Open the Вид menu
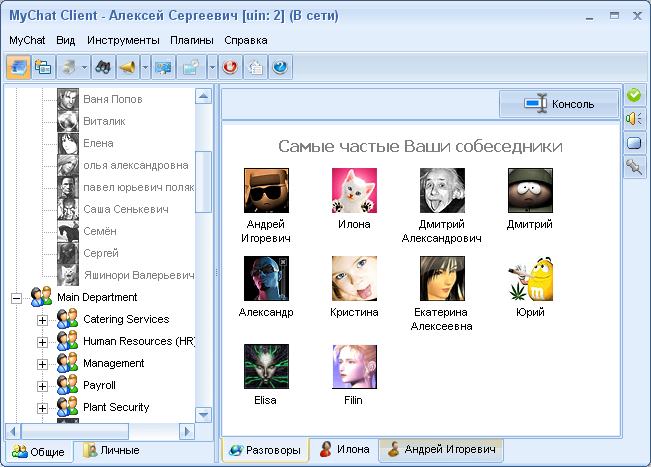Screen dimensions: 651x467 66,40
